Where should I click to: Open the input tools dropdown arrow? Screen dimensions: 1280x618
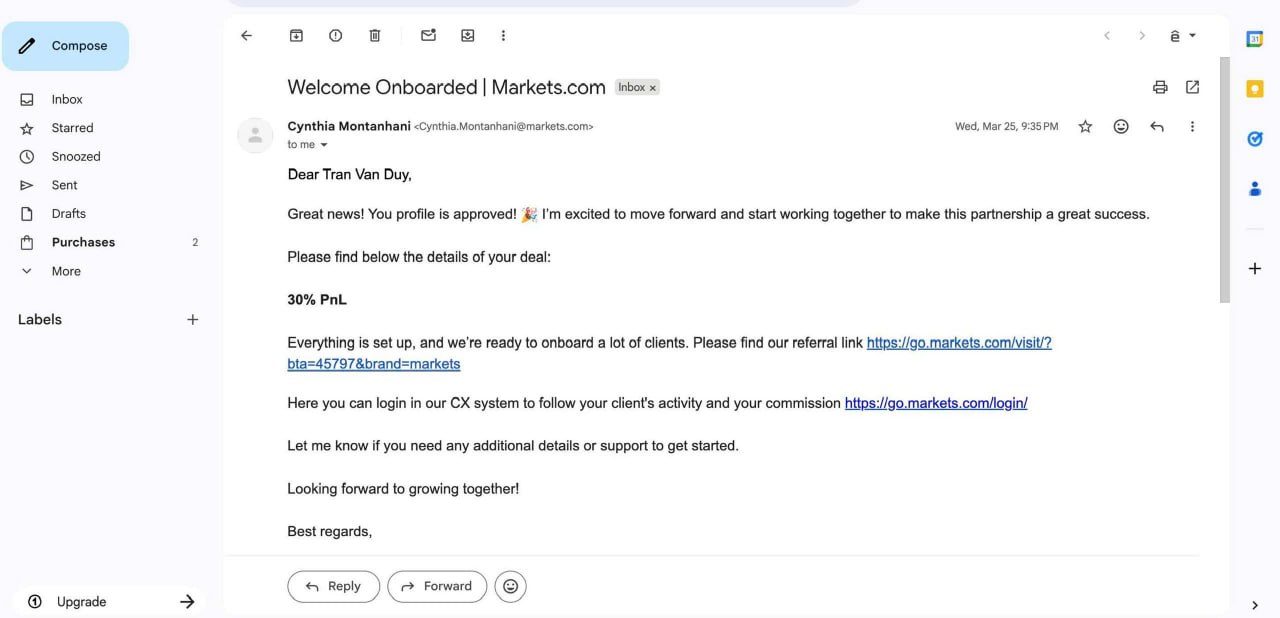pos(1192,36)
